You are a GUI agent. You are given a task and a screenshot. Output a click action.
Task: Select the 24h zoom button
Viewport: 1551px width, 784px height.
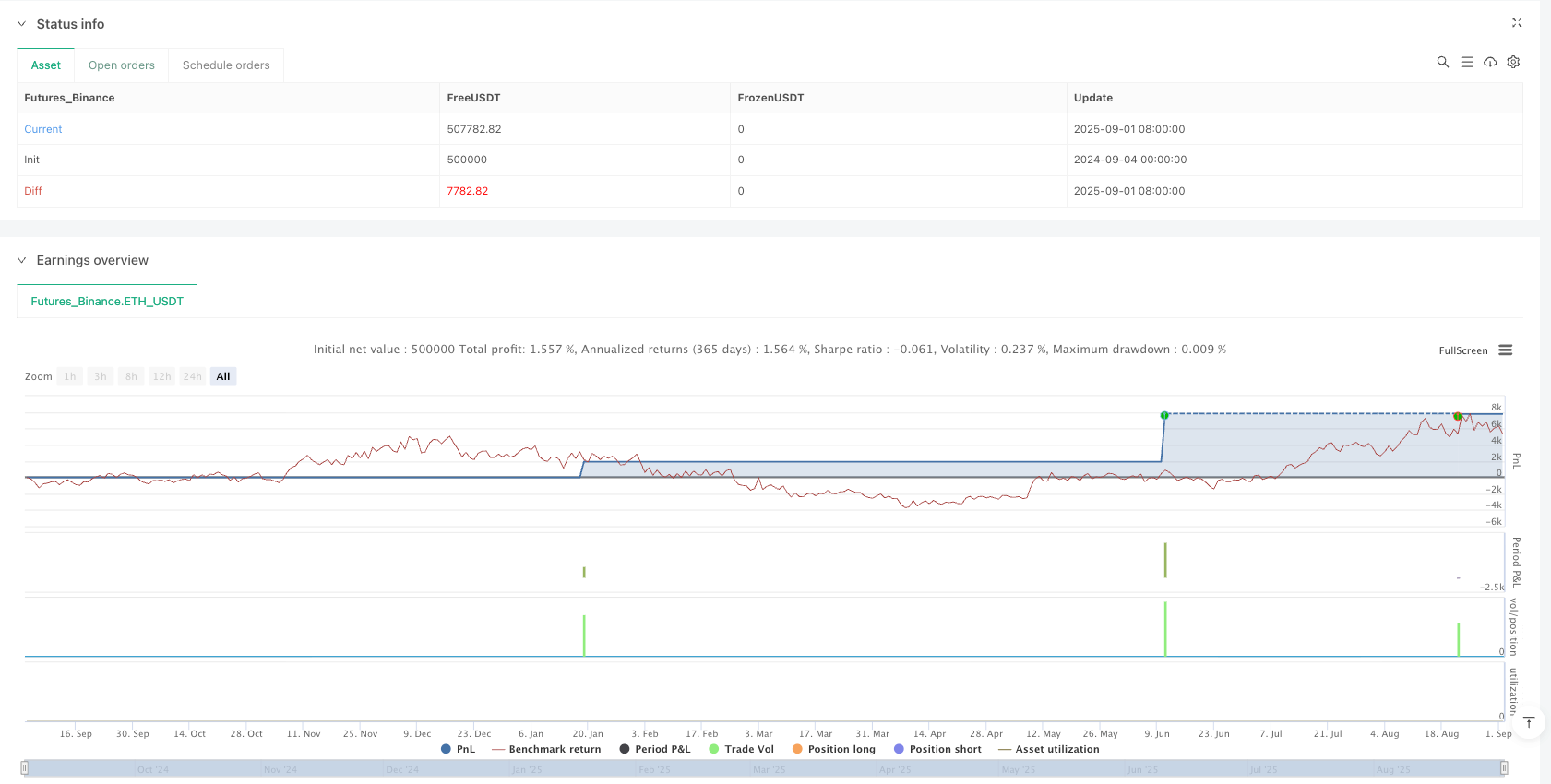192,376
